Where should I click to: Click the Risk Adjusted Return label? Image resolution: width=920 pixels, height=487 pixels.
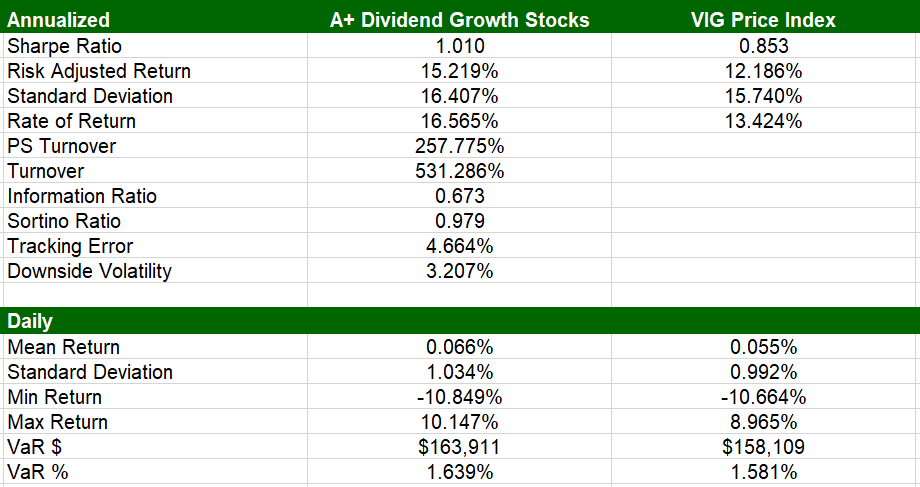(99, 71)
